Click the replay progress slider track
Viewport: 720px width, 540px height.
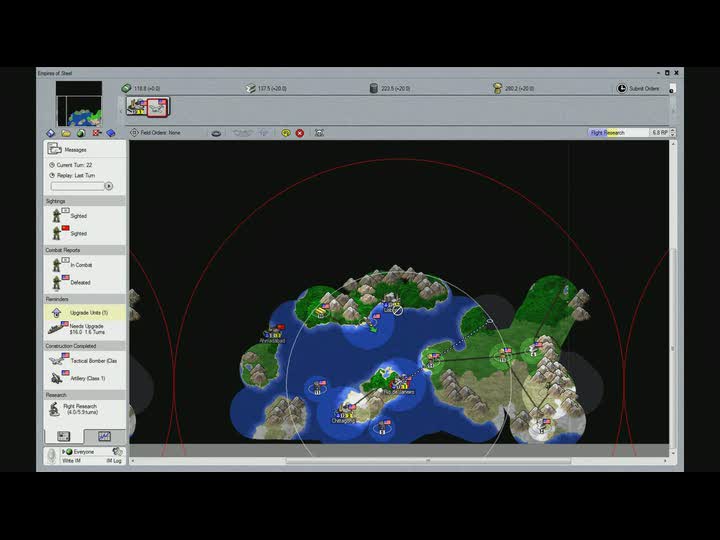point(78,186)
